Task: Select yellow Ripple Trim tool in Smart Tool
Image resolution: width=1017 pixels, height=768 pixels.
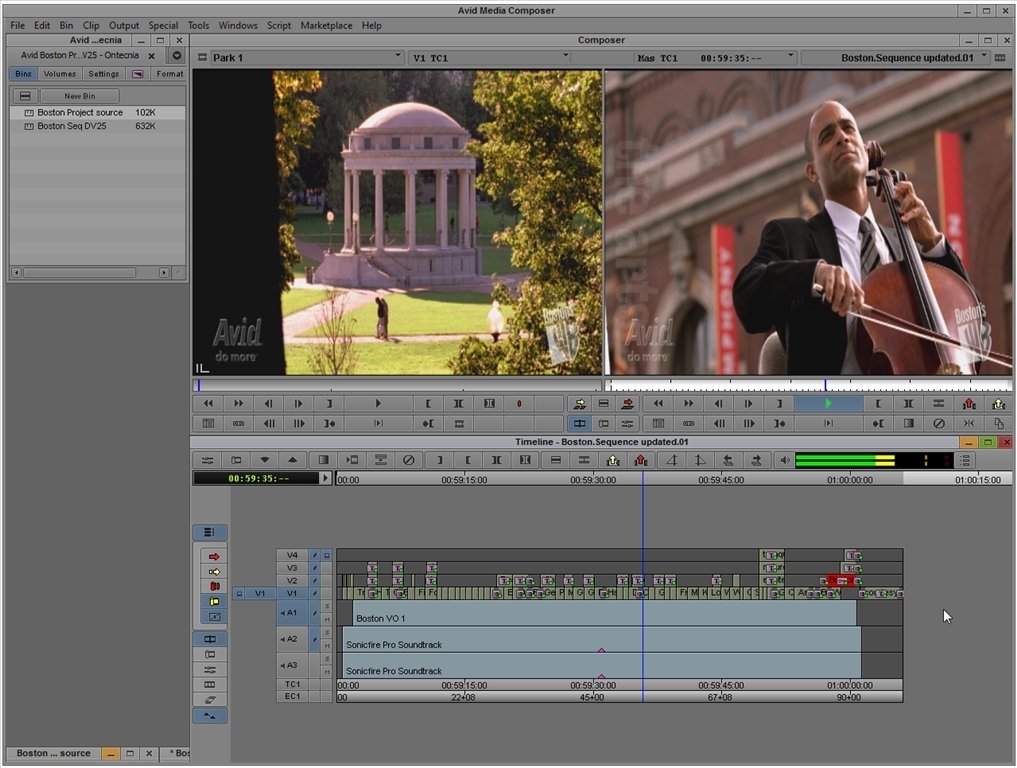Action: 215,601
